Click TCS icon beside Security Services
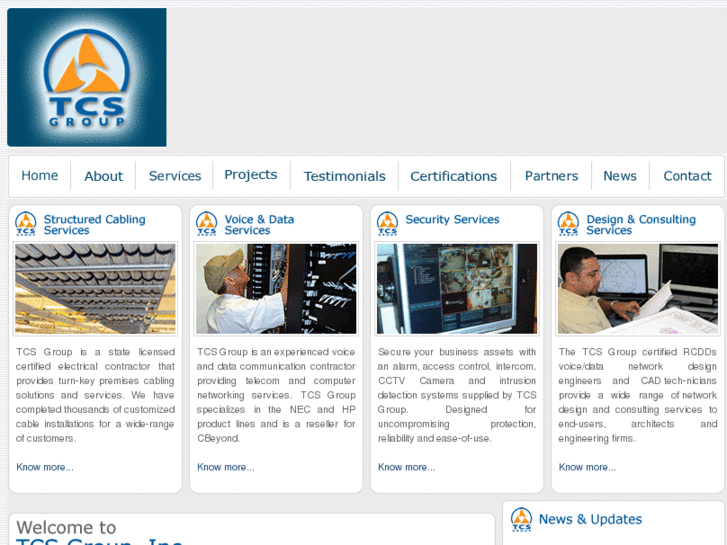The height and width of the screenshot is (545, 727). pos(388,224)
